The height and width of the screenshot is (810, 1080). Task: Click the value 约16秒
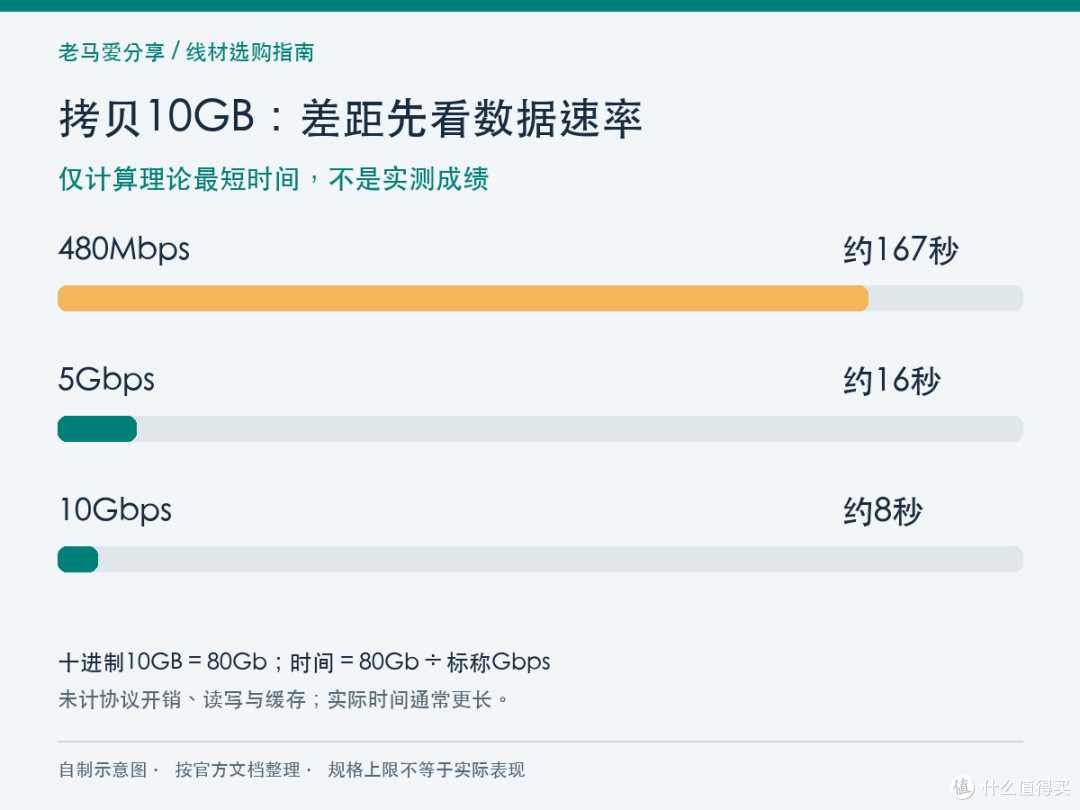point(892,381)
